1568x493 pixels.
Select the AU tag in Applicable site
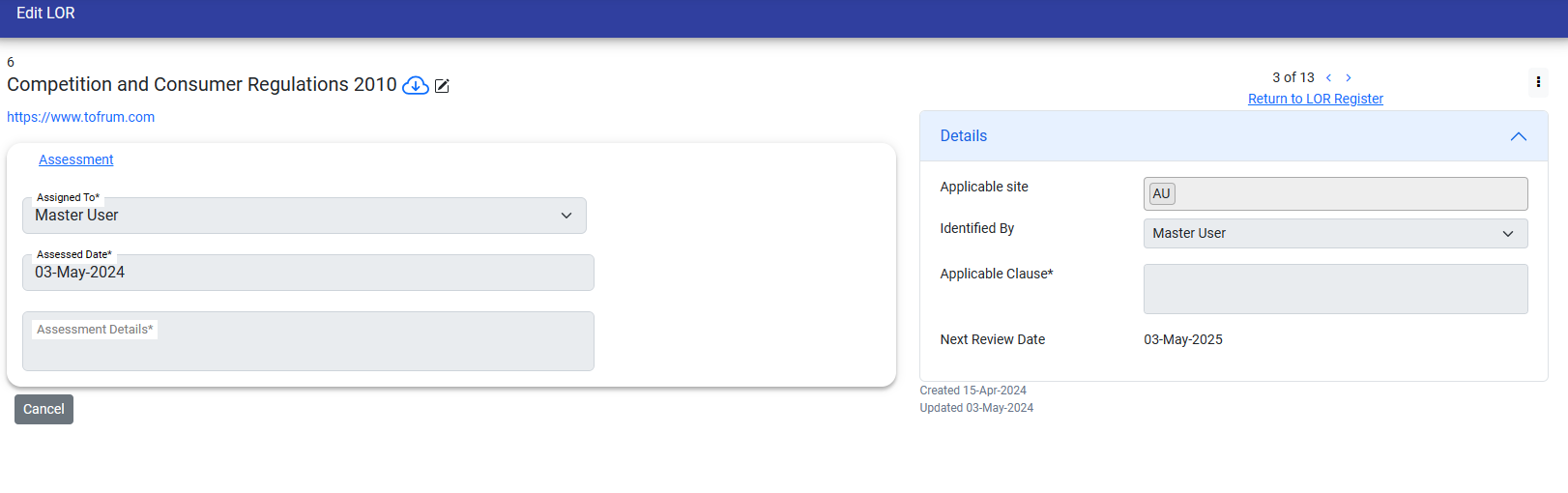[1161, 194]
